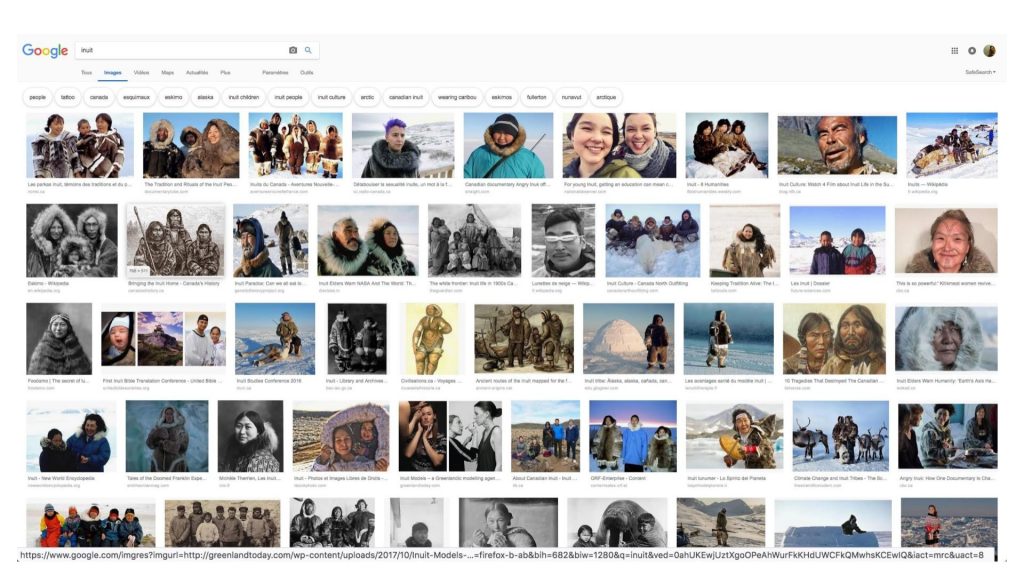Go to the Google logo homepage

point(45,50)
